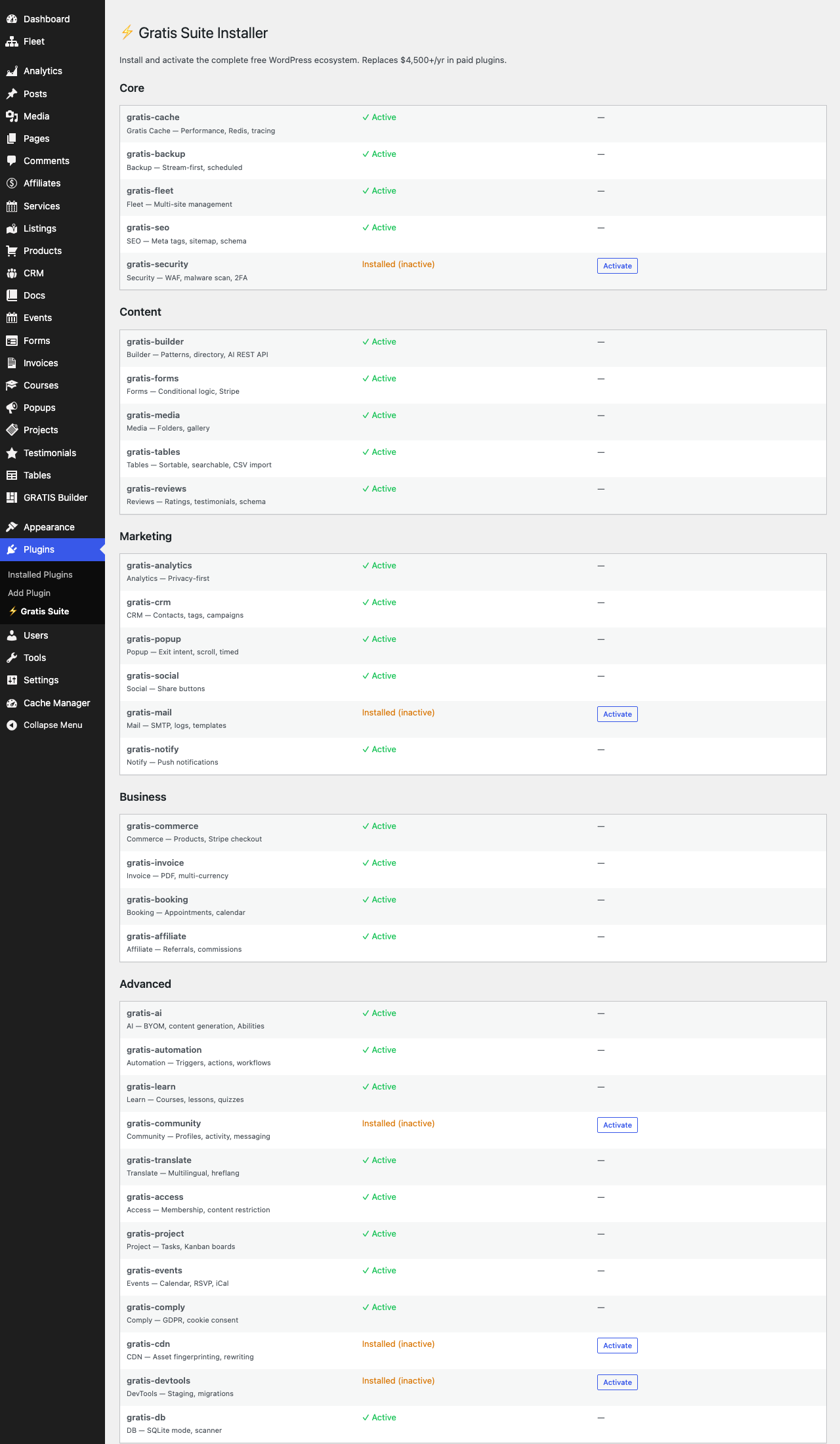Viewport: 840px width, 1444px height.
Task: Click the Pages icon in sidebar
Action: point(12,138)
